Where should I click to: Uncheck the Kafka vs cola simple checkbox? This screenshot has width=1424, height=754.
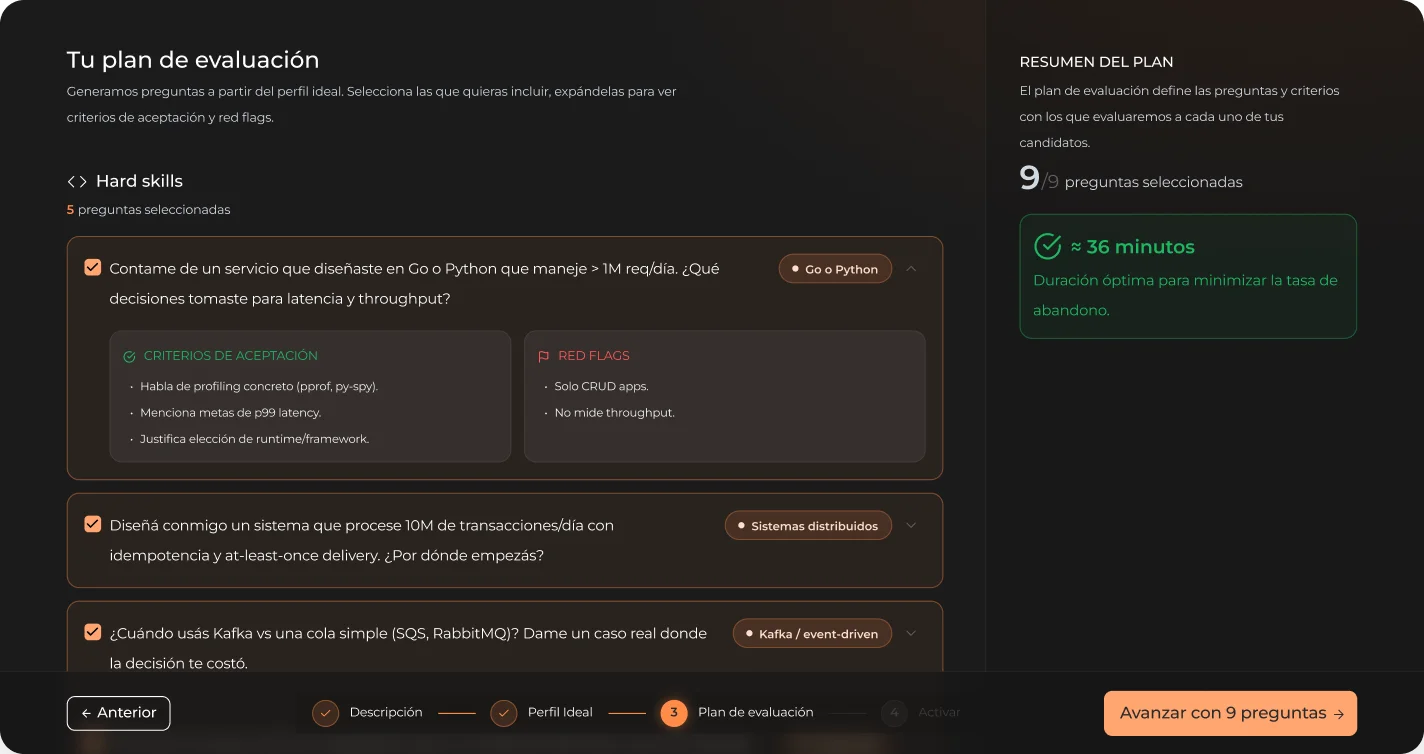coord(93,632)
